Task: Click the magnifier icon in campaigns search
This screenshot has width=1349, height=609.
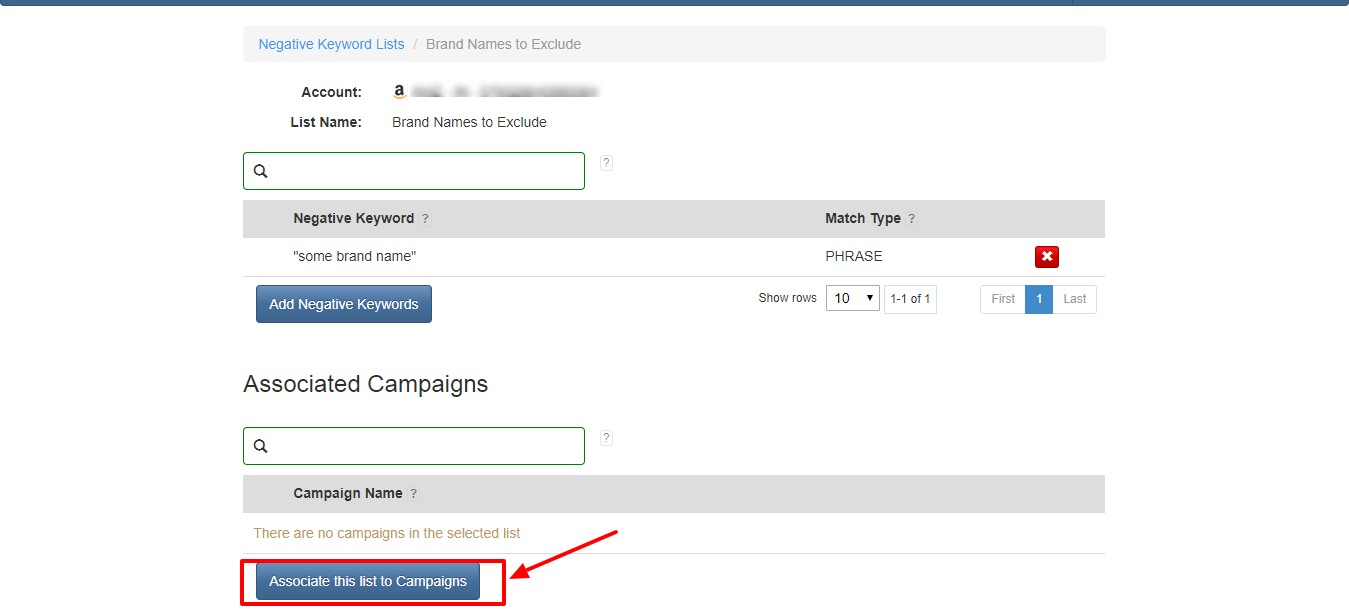Action: (x=260, y=446)
